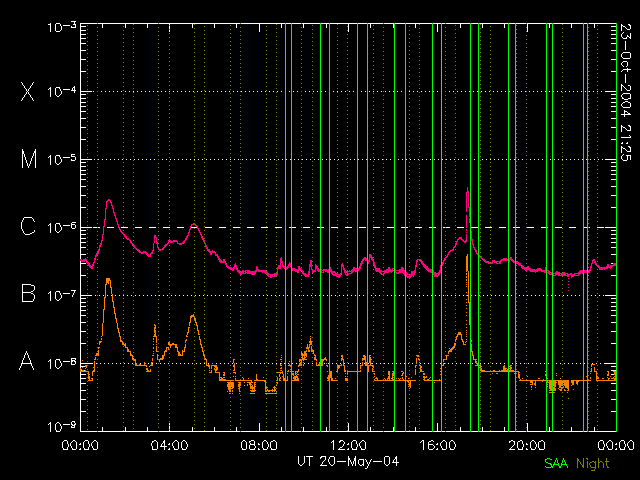Viewport: 640px width, 480px height.
Task: Click the A flare class label
Action: pyautogui.click(x=27, y=361)
